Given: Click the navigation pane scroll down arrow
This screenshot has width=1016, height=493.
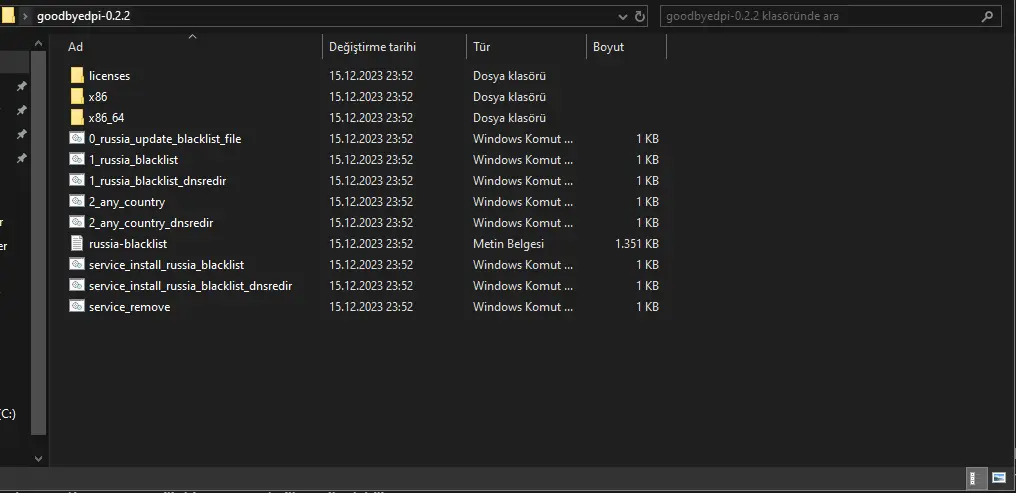Looking at the screenshot, I should click(38, 459).
